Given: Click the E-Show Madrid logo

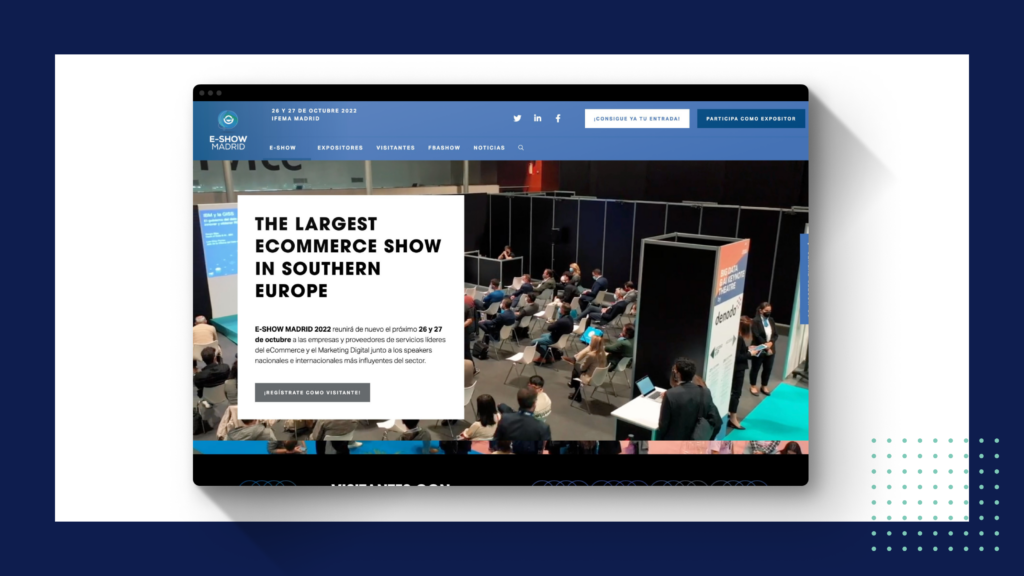Looking at the screenshot, I should tap(228, 131).
